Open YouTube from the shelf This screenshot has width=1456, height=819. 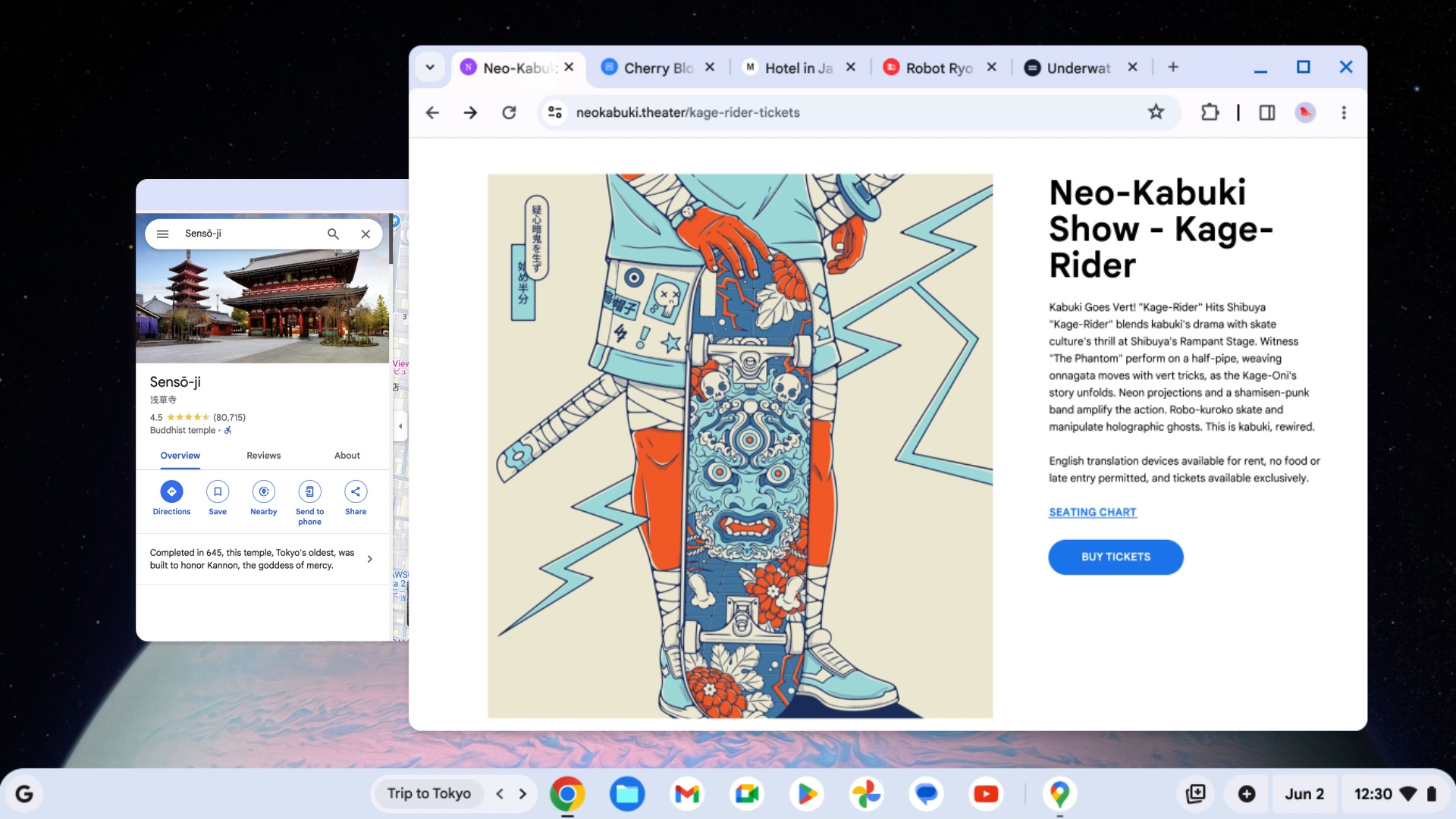tap(986, 794)
